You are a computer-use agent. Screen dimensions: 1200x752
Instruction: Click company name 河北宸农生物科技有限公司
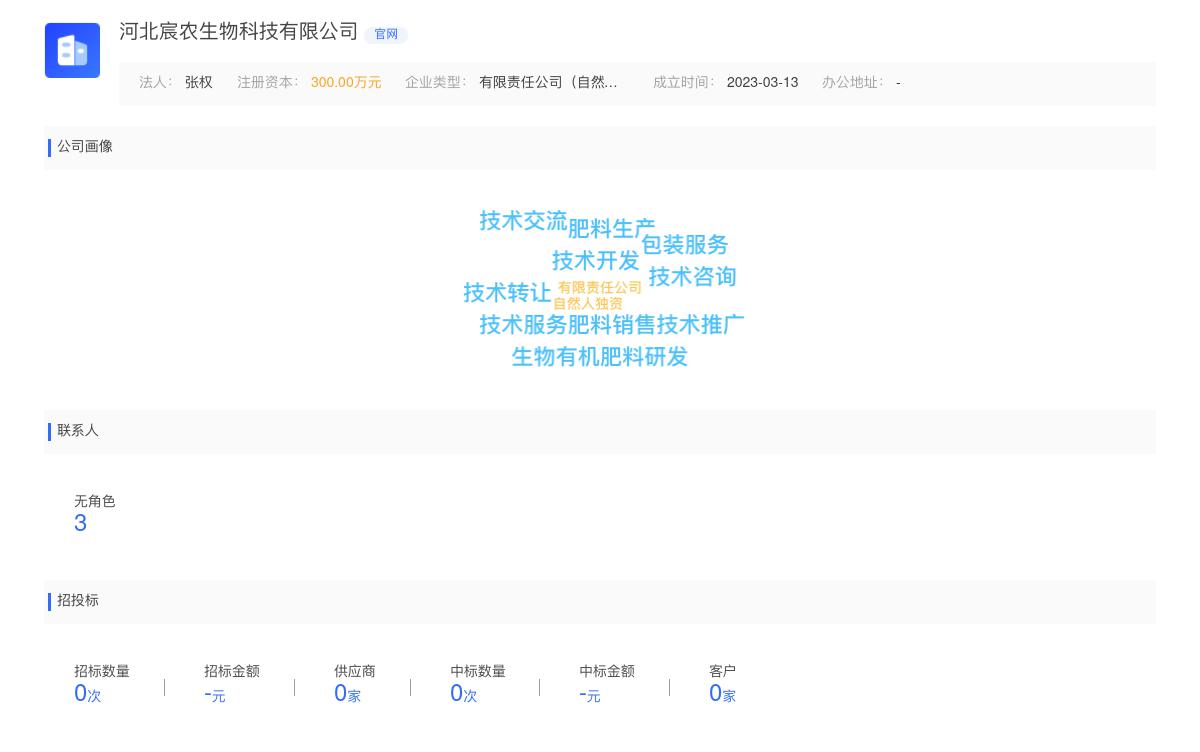coord(238,32)
